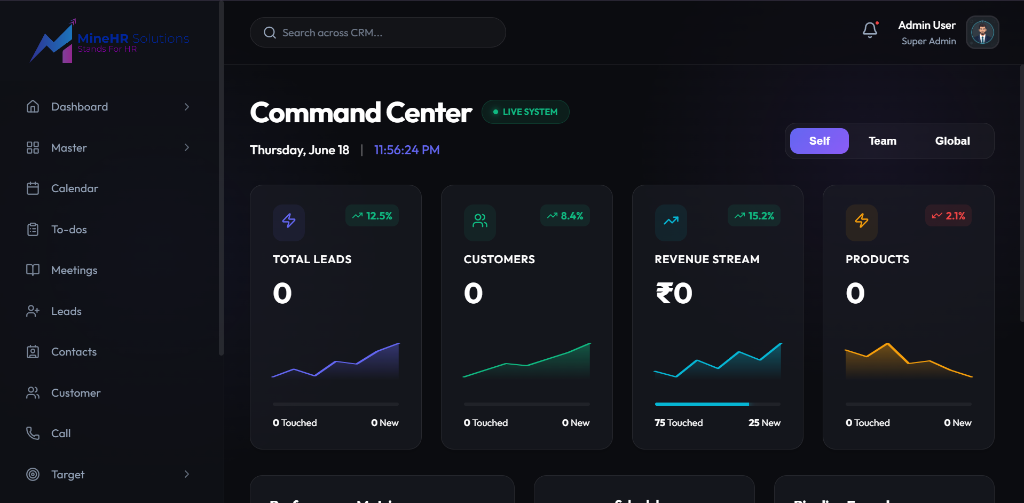Screen dimensions: 1024x503
Task: Select the Self view toggle
Action: point(819,141)
